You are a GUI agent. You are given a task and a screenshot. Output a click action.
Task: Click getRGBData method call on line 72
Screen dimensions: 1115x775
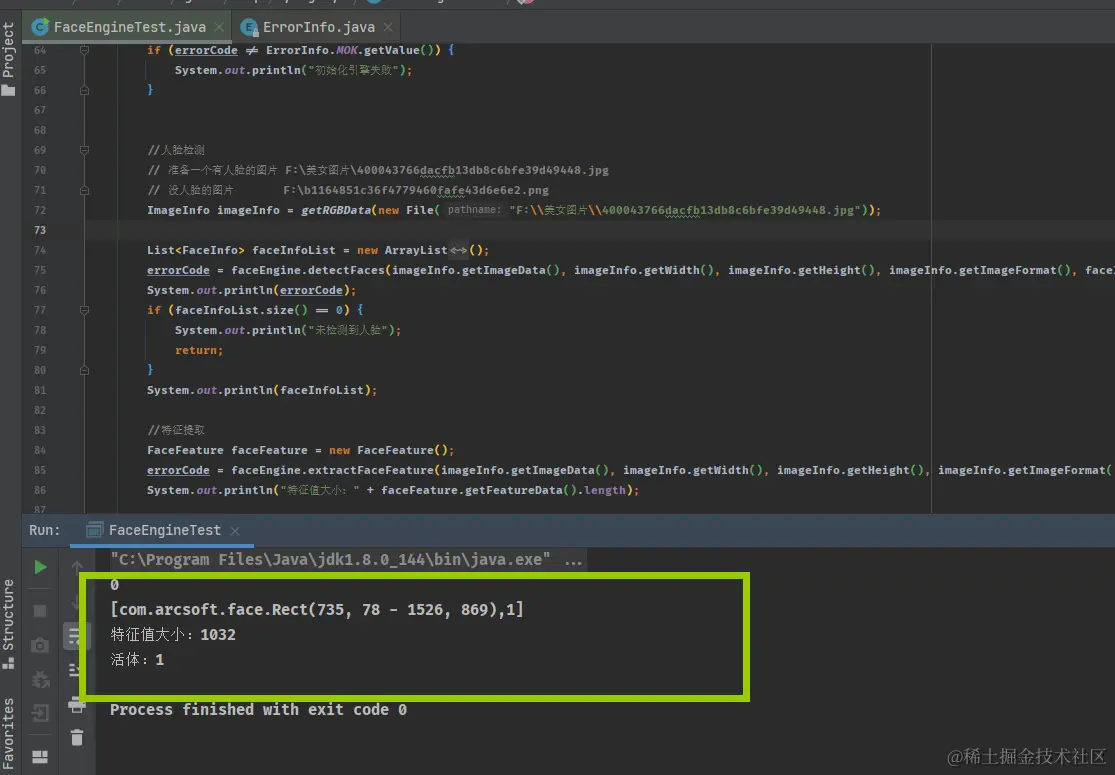pyautogui.click(x=336, y=210)
